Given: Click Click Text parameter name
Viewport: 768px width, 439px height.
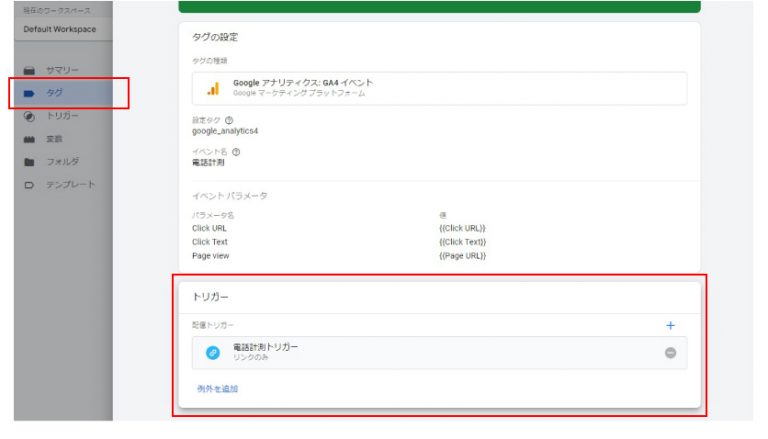Looking at the screenshot, I should (x=210, y=242).
